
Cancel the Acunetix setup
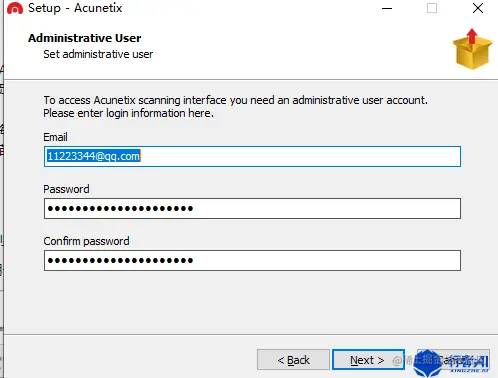(453, 360)
